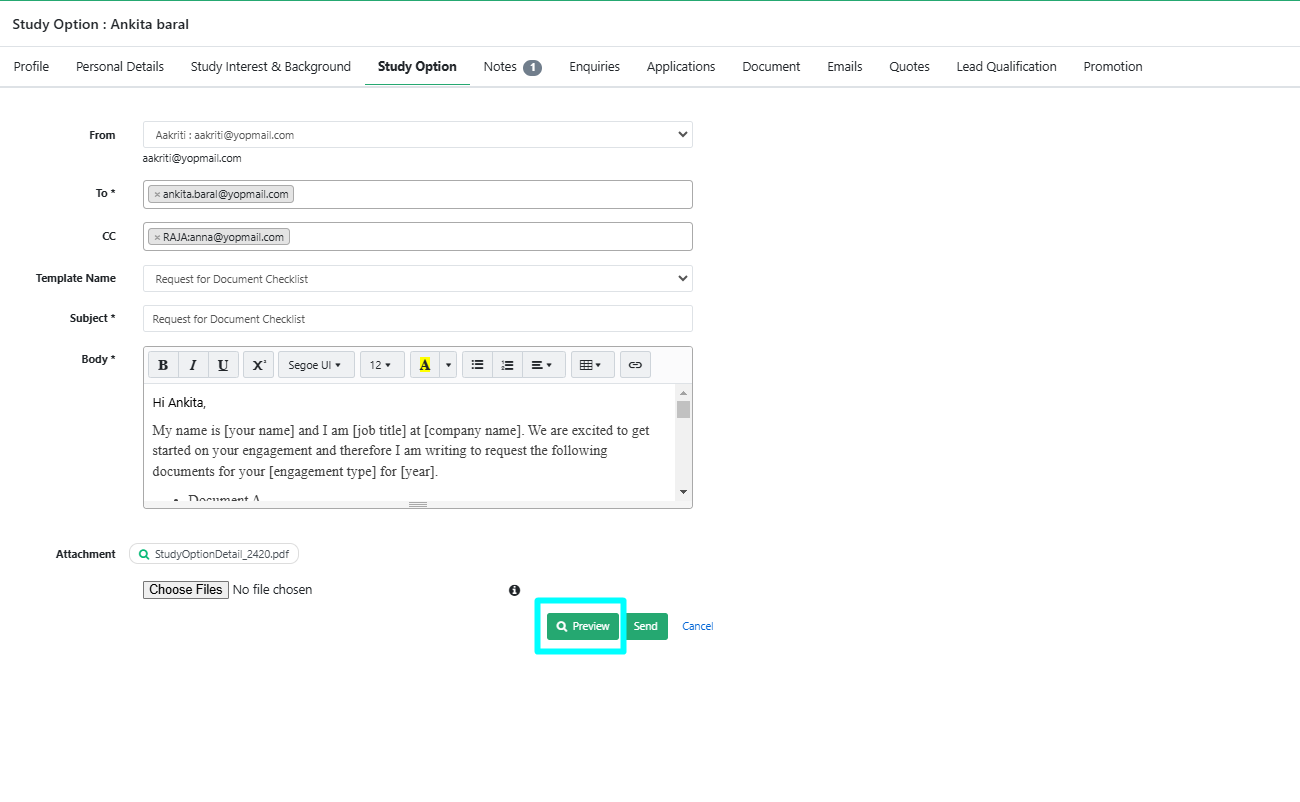This screenshot has width=1300, height=802.
Task: Open the Lead Qualification tab
Action: pos(1006,67)
